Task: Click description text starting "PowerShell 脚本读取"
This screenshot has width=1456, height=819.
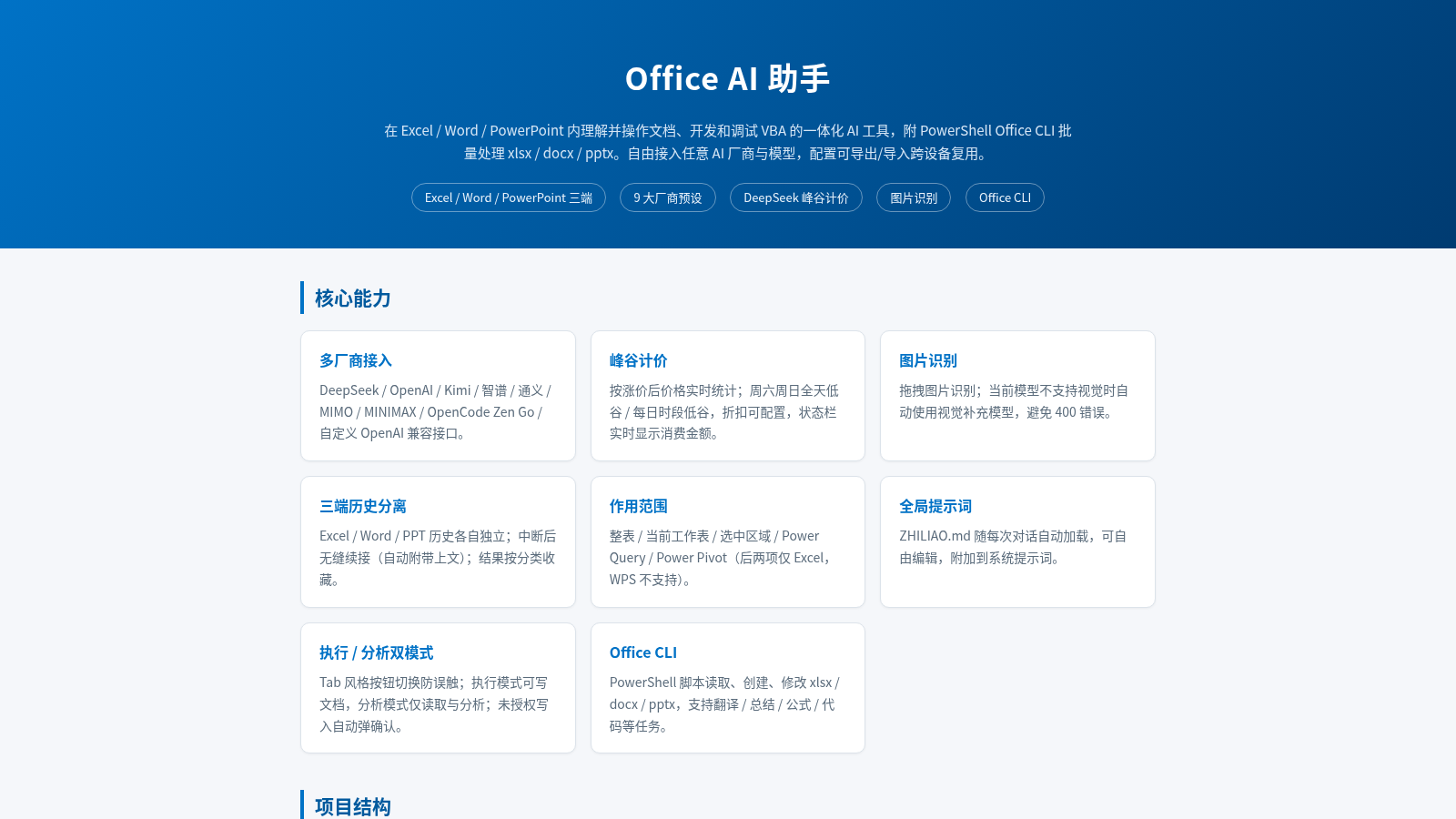Action: (x=724, y=704)
